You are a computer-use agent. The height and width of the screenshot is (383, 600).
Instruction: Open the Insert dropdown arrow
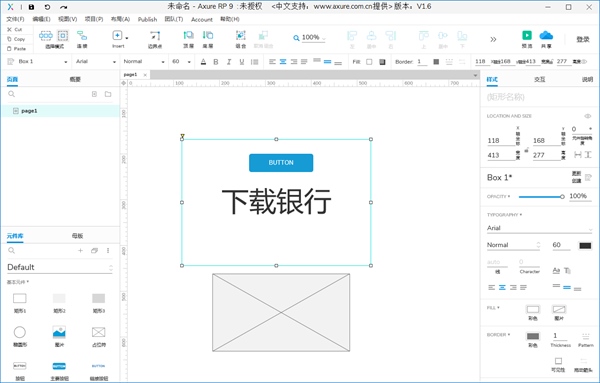pos(127,38)
